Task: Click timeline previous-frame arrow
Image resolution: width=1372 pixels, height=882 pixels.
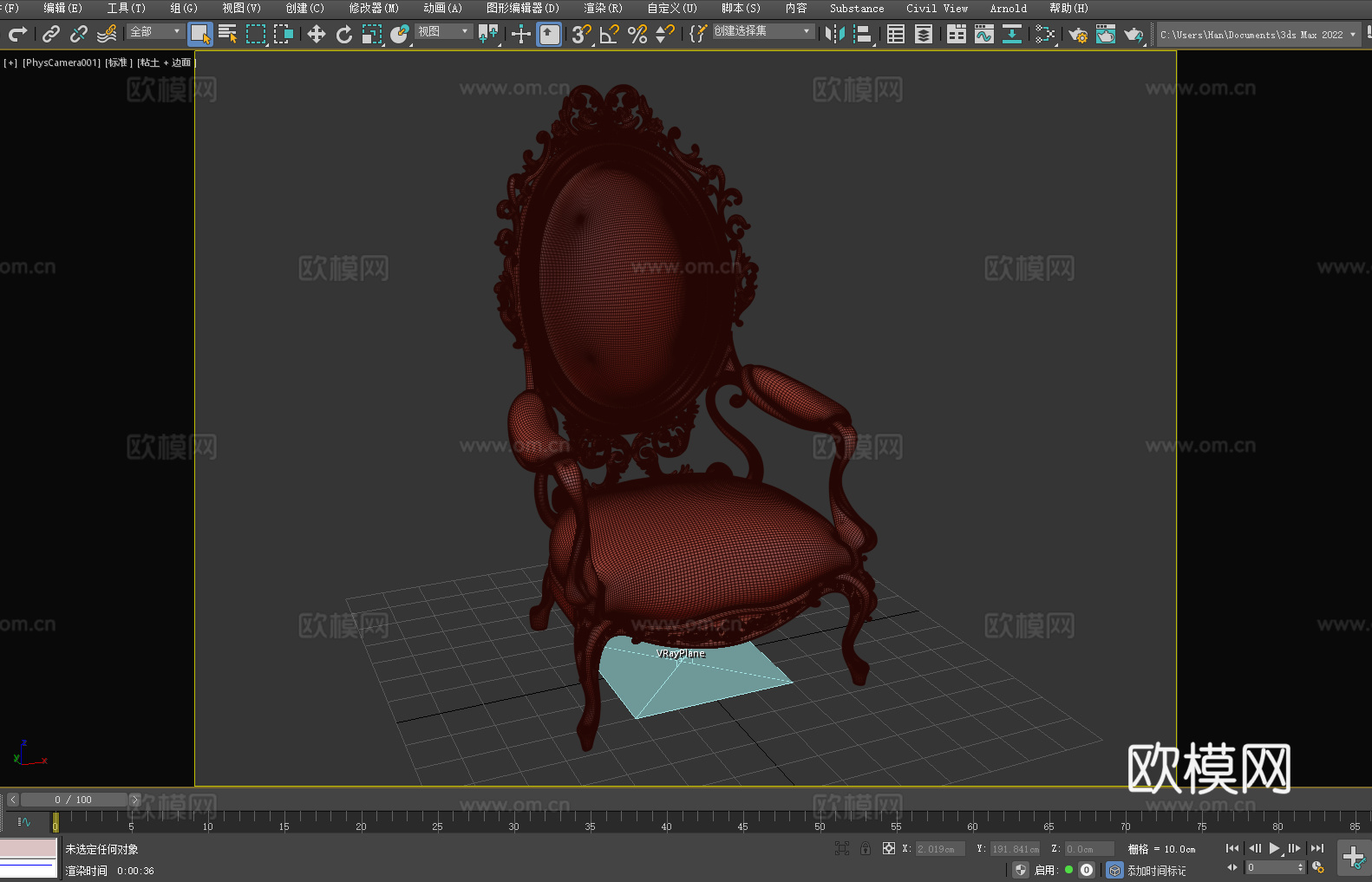Action: 13,800
